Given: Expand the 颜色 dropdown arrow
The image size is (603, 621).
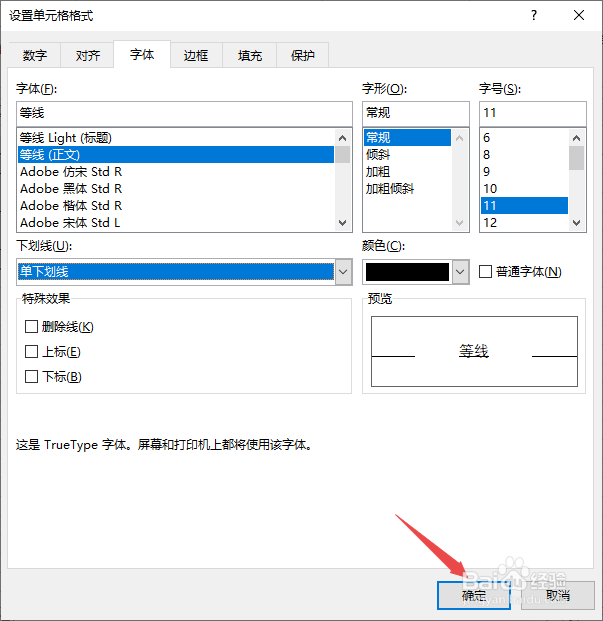Looking at the screenshot, I should 460,272.
